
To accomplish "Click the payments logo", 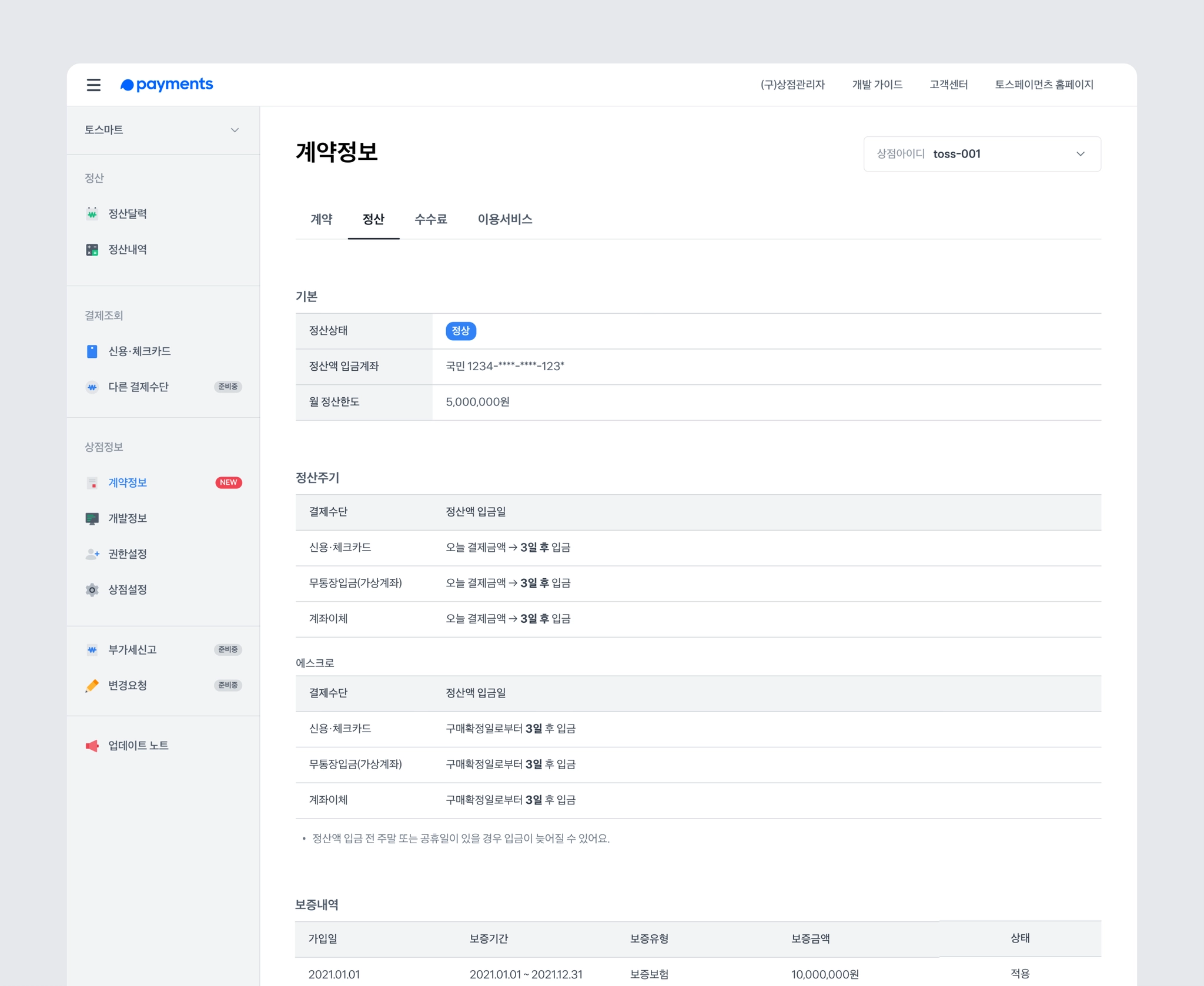I will 167,85.
